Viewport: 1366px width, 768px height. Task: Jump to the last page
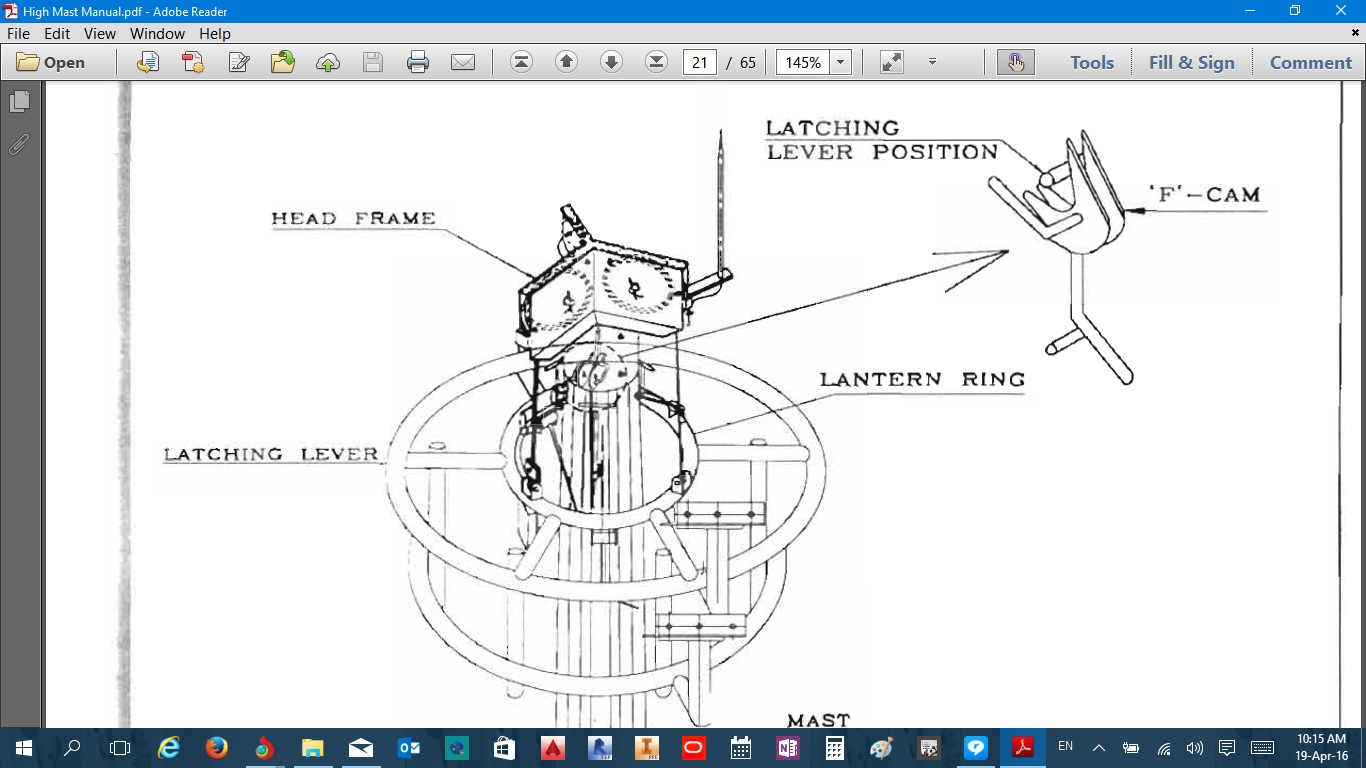(x=656, y=62)
